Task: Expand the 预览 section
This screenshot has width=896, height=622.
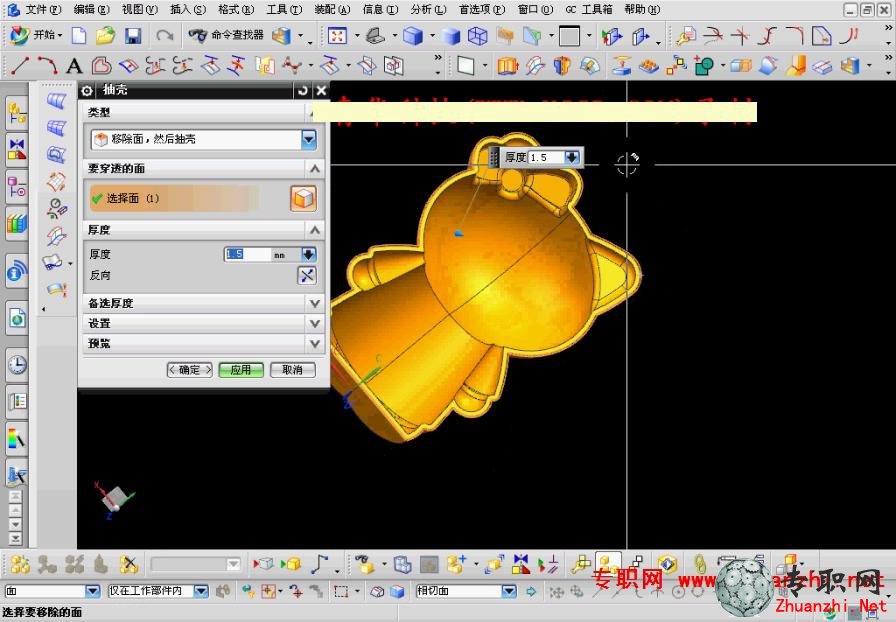Action: coord(315,344)
